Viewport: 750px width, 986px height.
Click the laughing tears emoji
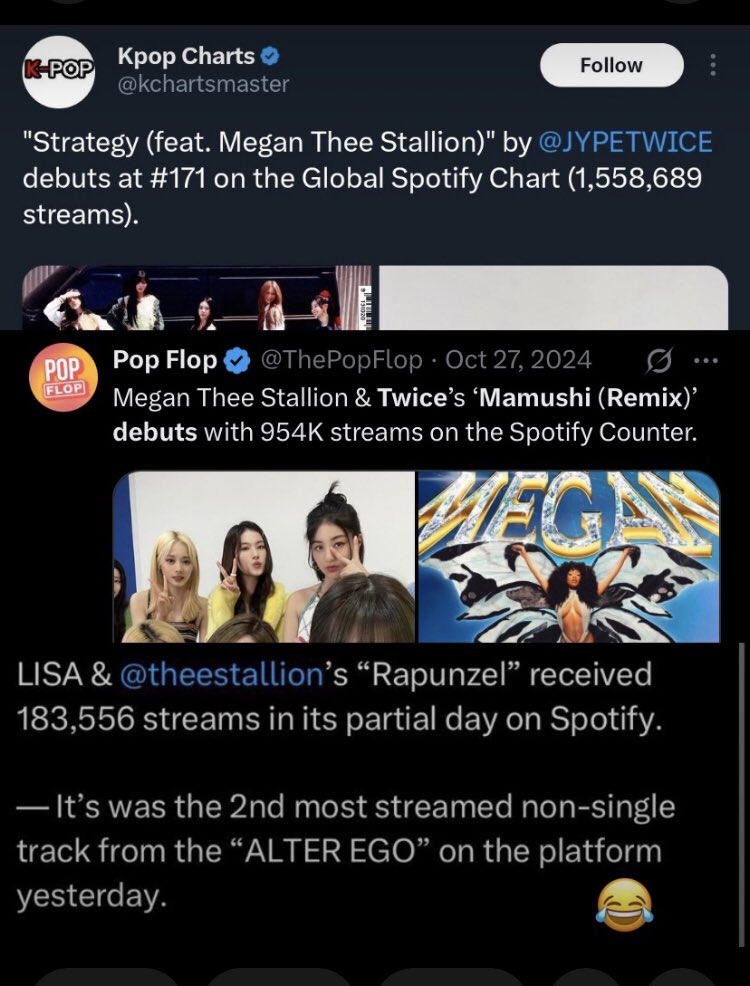click(x=624, y=904)
